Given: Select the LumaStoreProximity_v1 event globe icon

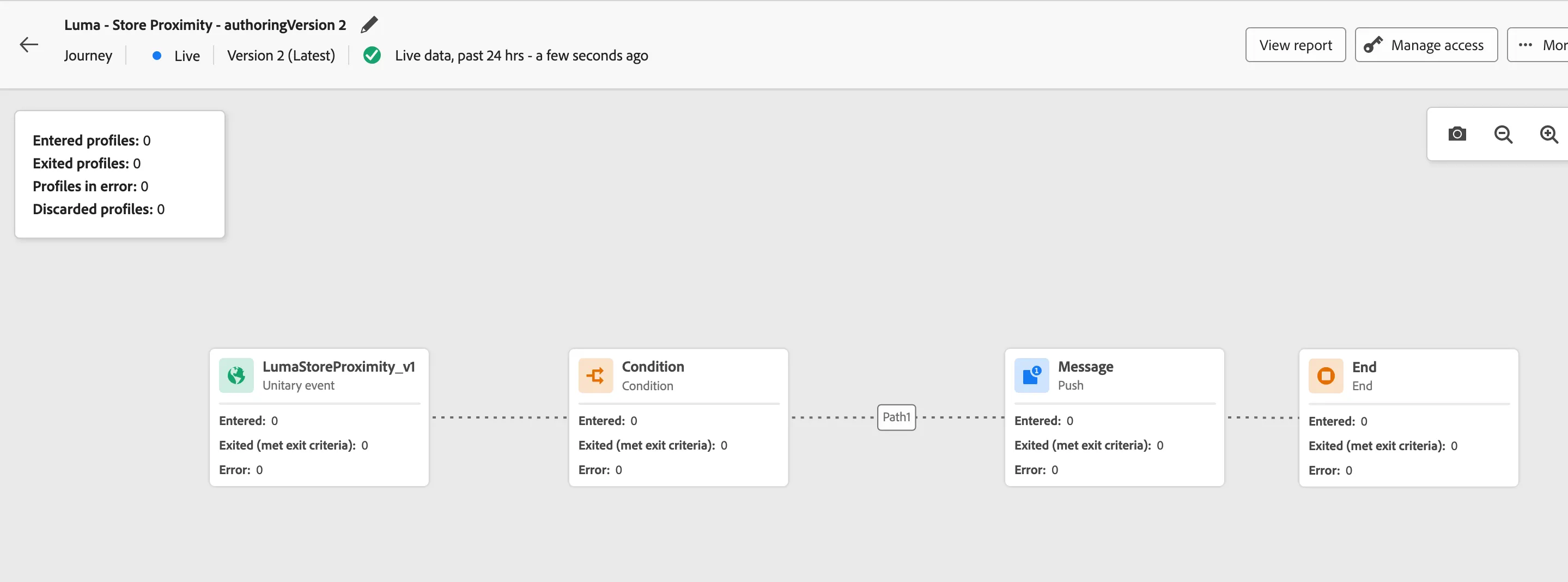Looking at the screenshot, I should pos(236,375).
